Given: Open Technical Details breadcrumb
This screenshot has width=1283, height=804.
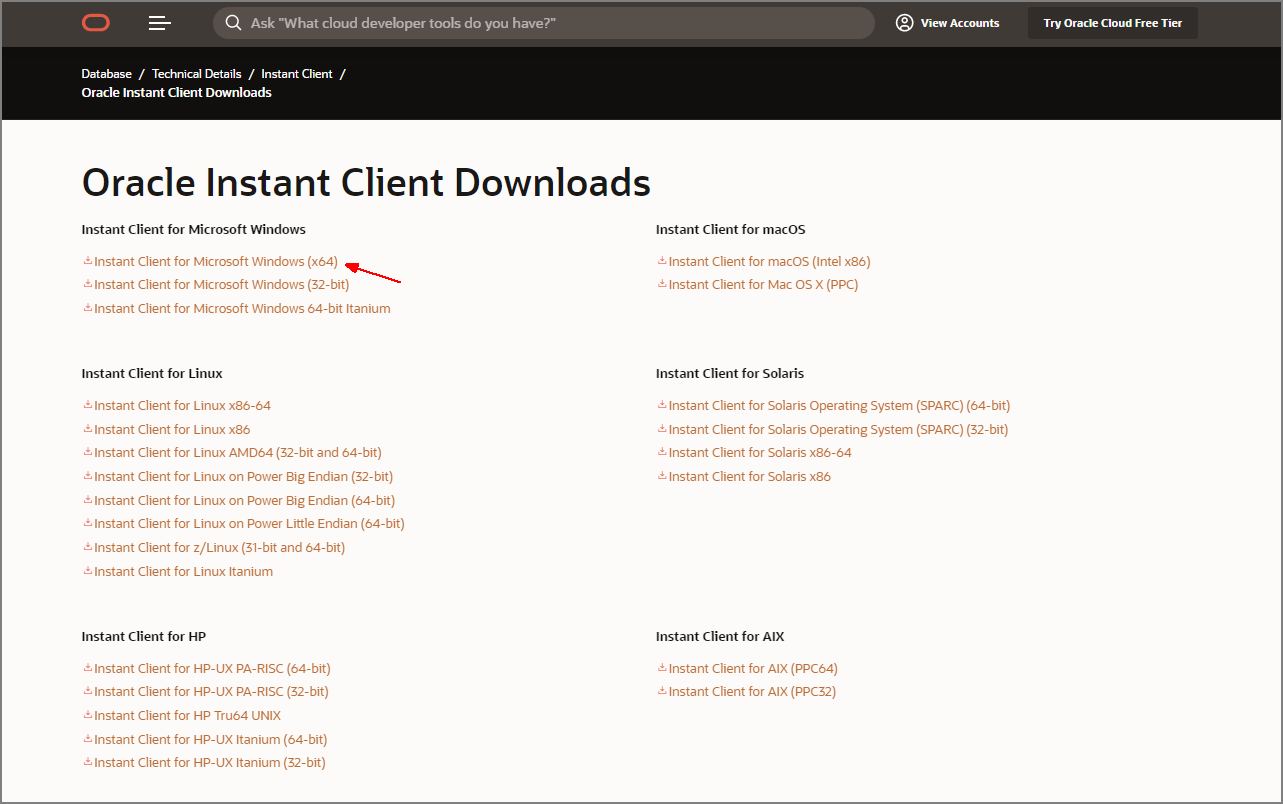Looking at the screenshot, I should [x=197, y=74].
